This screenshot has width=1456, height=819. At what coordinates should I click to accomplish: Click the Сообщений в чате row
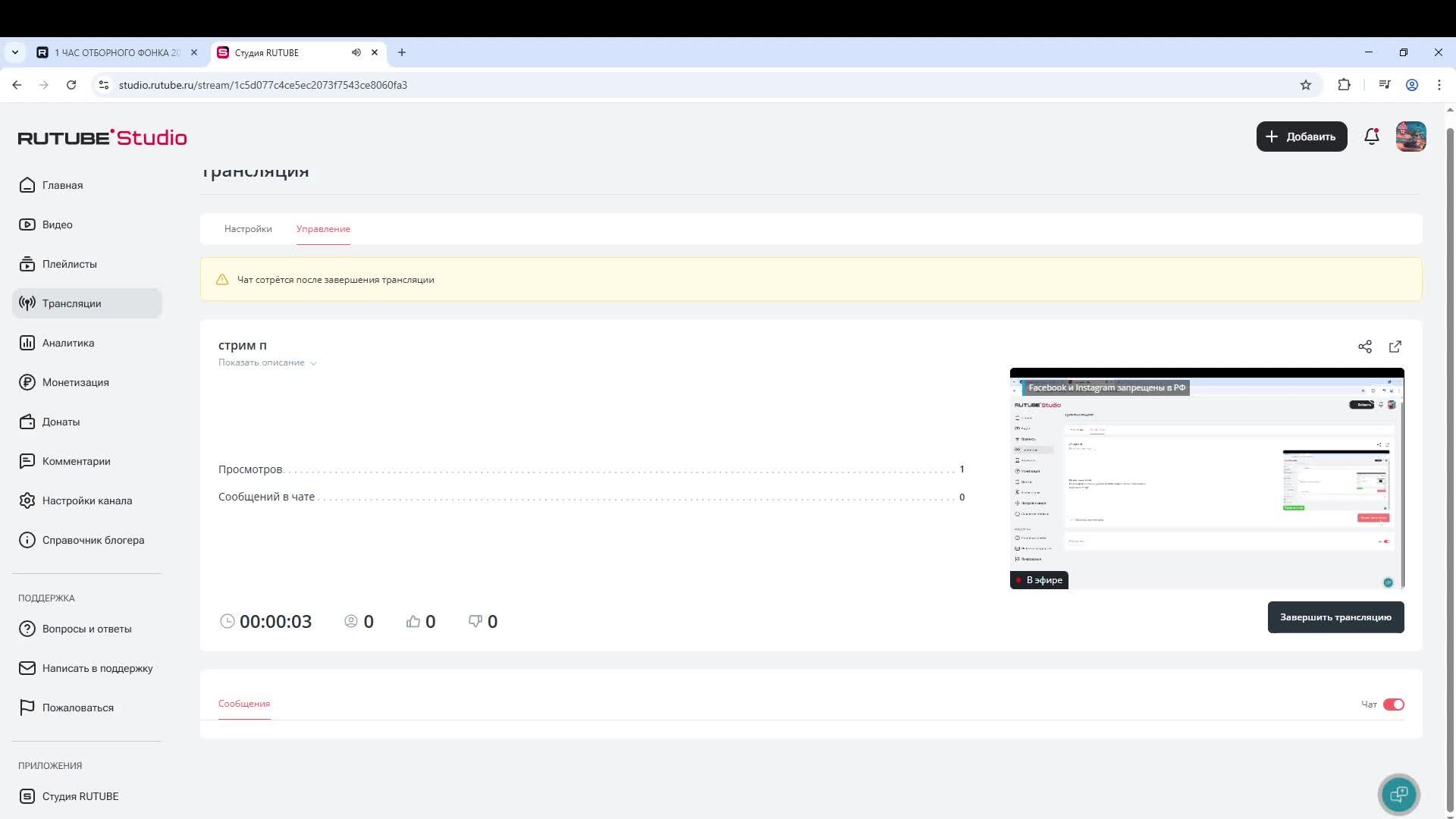coord(591,497)
